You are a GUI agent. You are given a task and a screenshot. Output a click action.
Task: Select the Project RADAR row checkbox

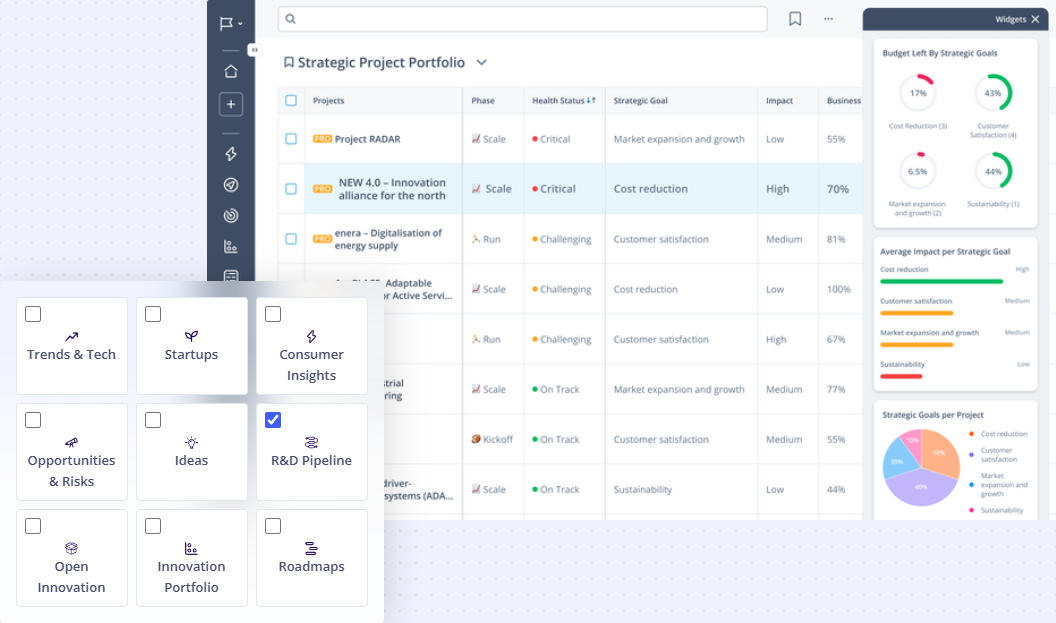pyautogui.click(x=291, y=139)
